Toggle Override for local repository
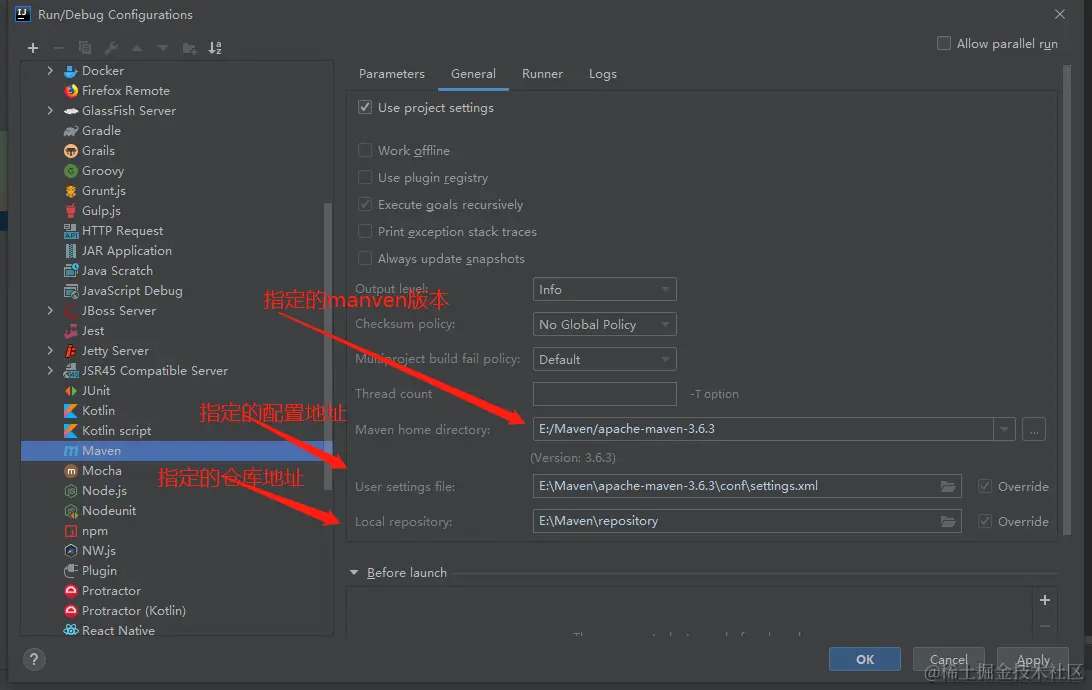Image resolution: width=1092 pixels, height=690 pixels. (985, 521)
